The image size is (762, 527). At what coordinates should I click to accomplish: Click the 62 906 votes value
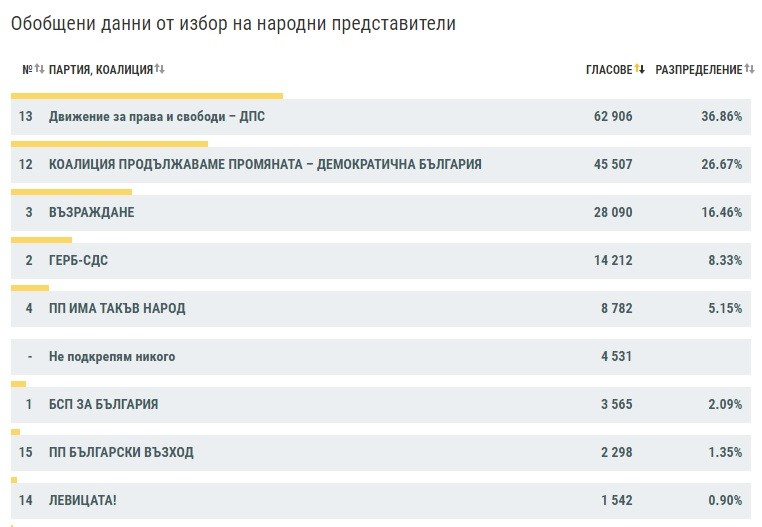[613, 117]
